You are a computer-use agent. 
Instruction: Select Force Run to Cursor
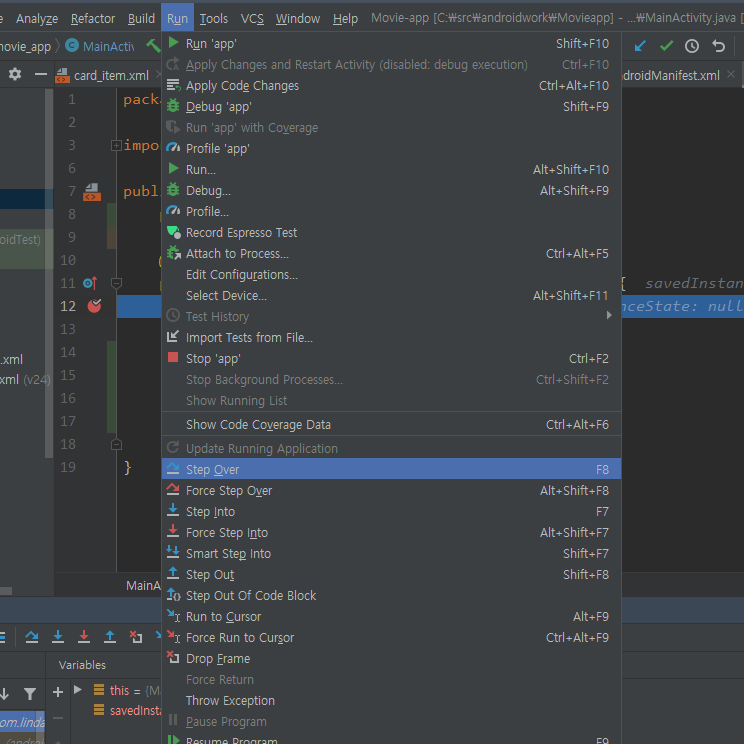point(391,637)
